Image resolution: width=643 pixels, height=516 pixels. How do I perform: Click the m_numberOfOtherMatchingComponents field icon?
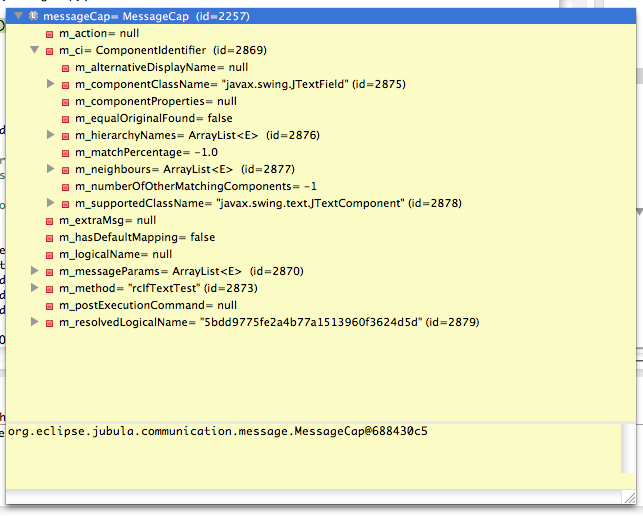65,187
